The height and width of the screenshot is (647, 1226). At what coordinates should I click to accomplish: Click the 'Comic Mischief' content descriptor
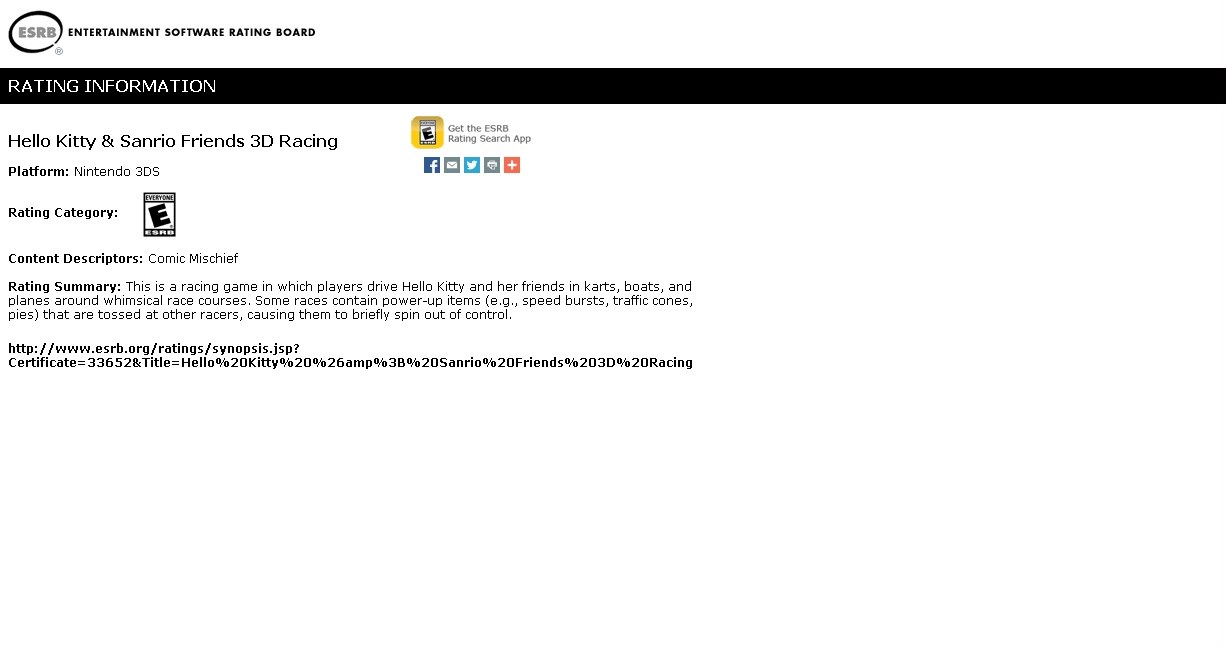pos(193,259)
